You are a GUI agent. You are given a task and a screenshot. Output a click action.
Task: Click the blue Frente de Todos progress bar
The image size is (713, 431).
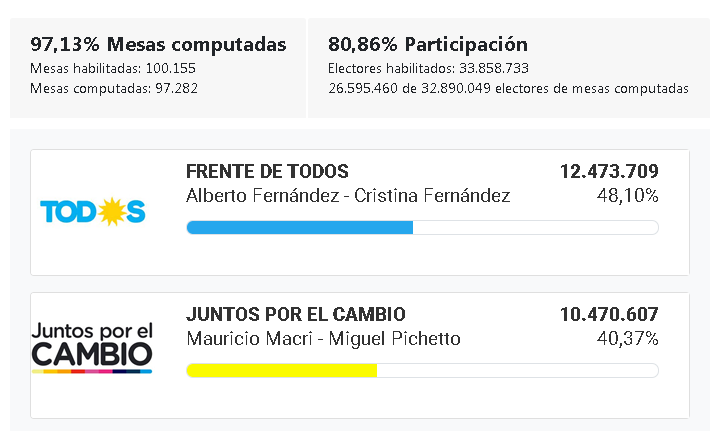point(300,227)
